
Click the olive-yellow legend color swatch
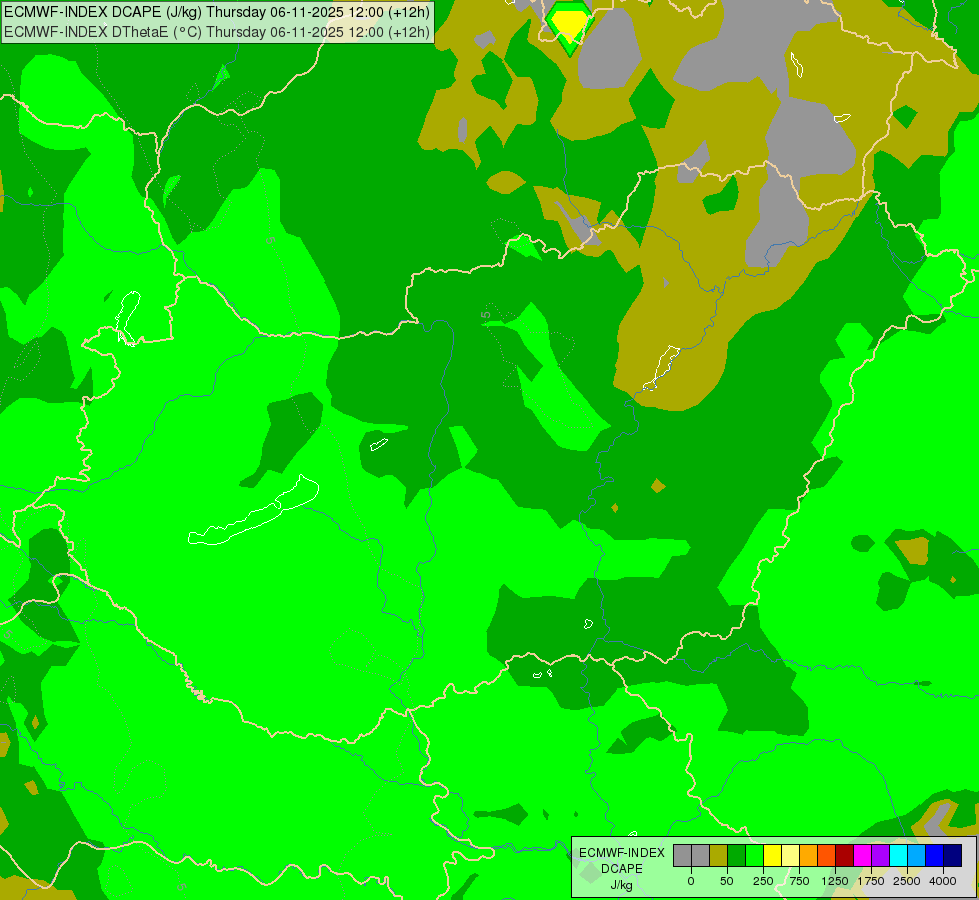click(718, 856)
